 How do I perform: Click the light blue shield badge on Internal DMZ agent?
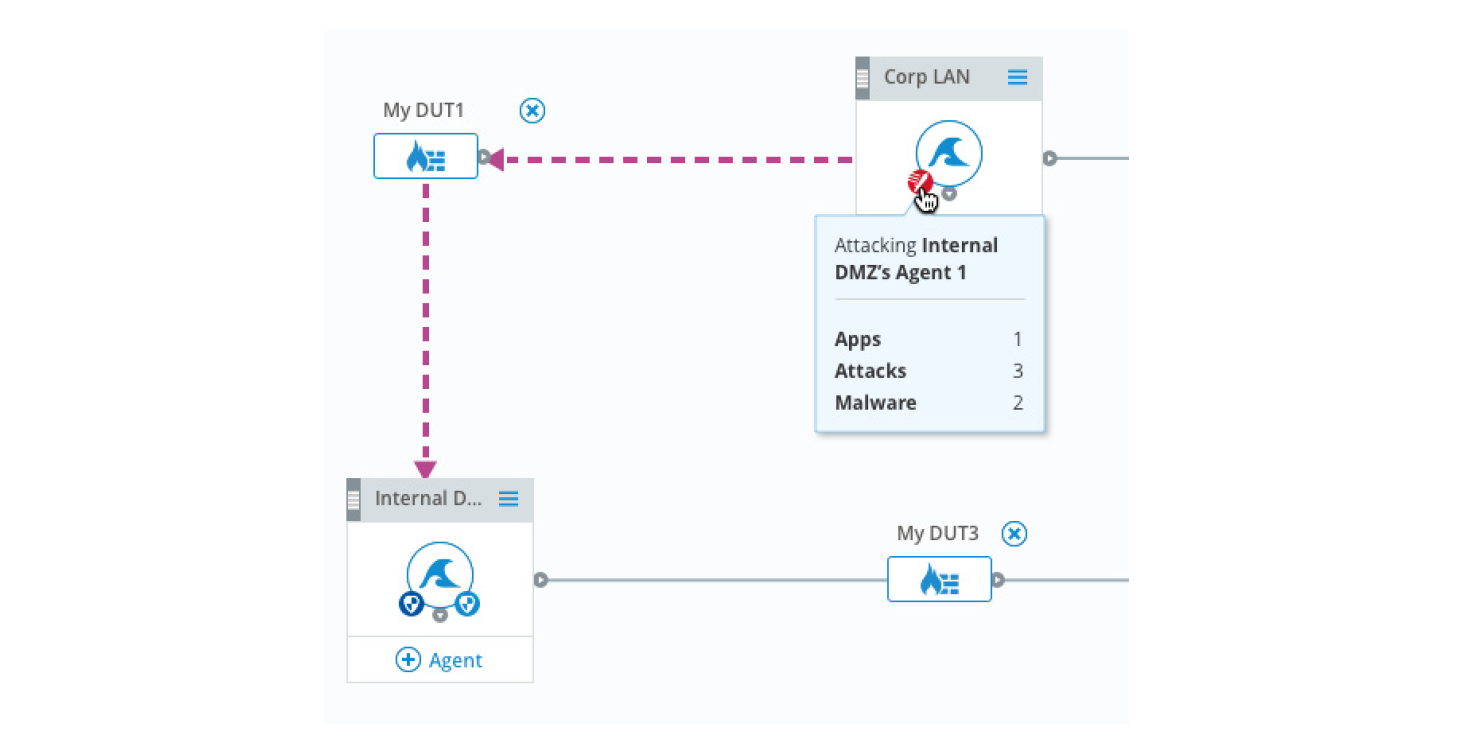tap(468, 603)
